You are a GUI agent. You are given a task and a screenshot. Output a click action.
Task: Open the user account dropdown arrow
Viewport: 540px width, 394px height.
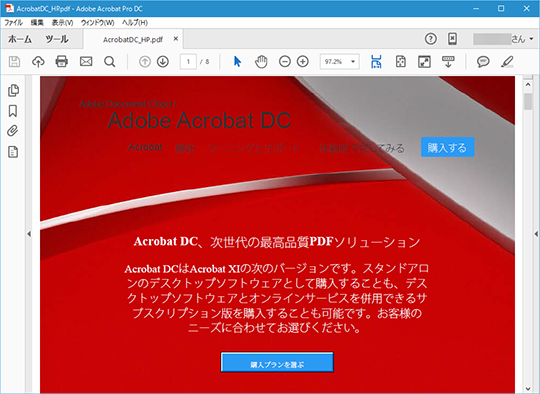click(x=531, y=39)
